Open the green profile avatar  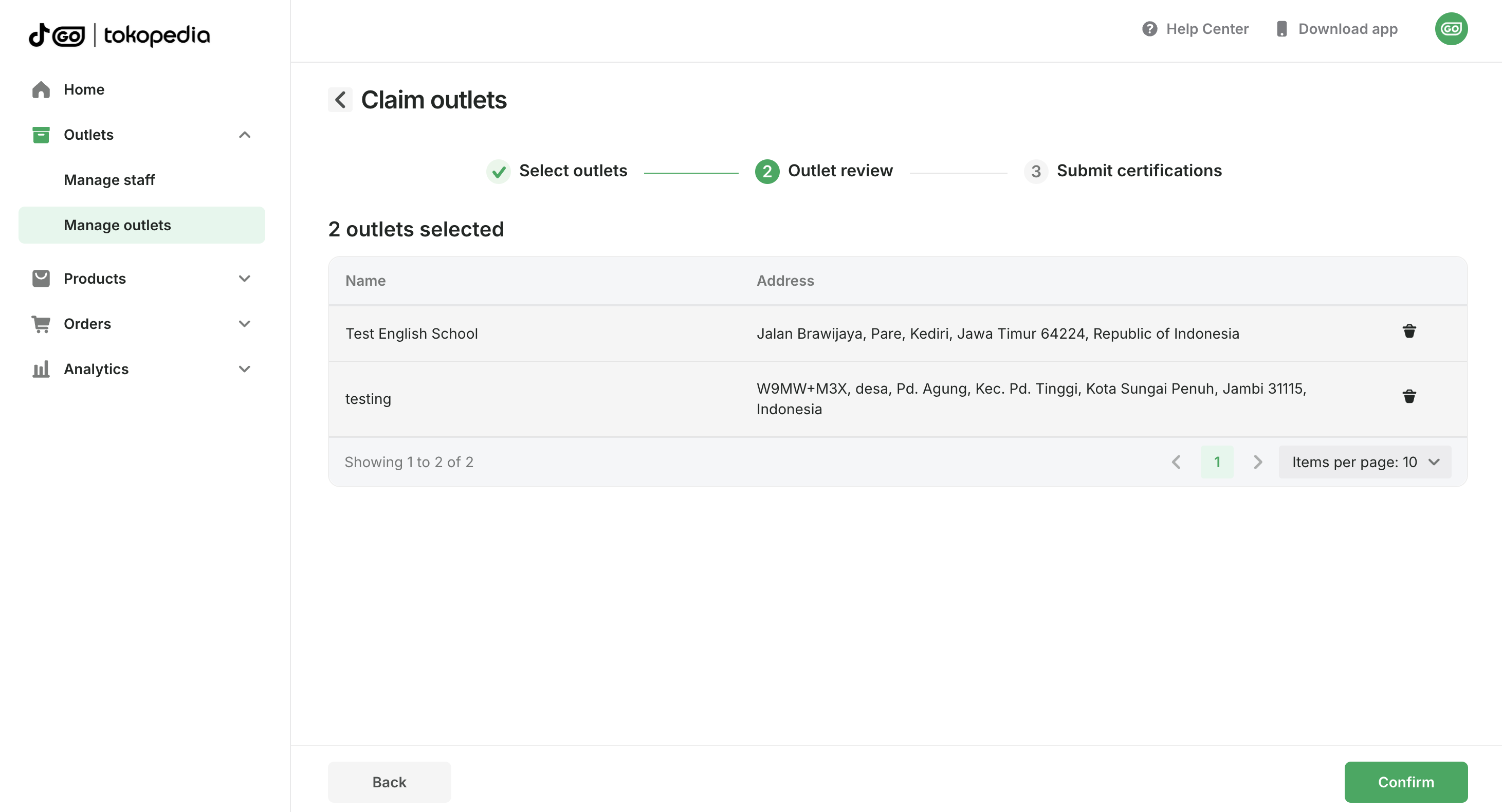pyautogui.click(x=1451, y=29)
